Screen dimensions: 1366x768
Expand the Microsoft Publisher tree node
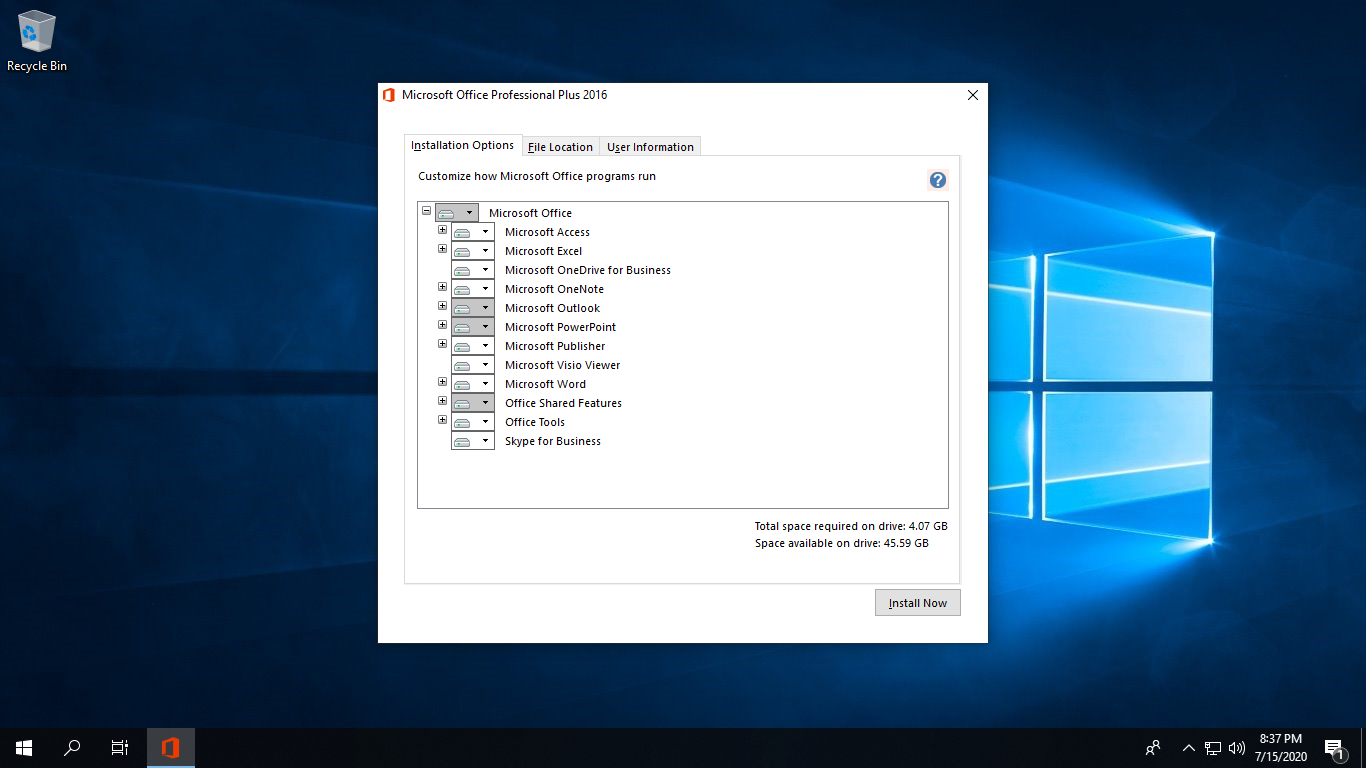[x=443, y=344]
